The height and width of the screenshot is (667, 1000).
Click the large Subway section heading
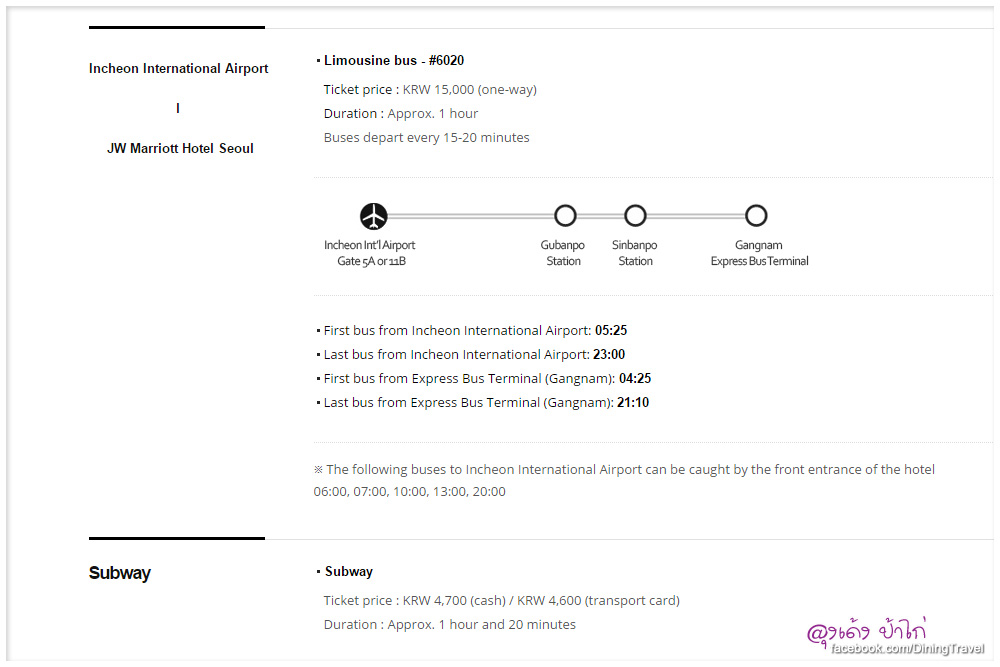coord(119,573)
